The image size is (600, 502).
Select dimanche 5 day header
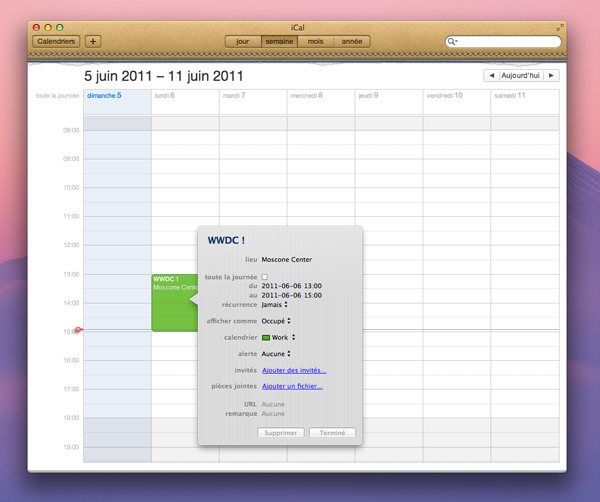pos(104,95)
